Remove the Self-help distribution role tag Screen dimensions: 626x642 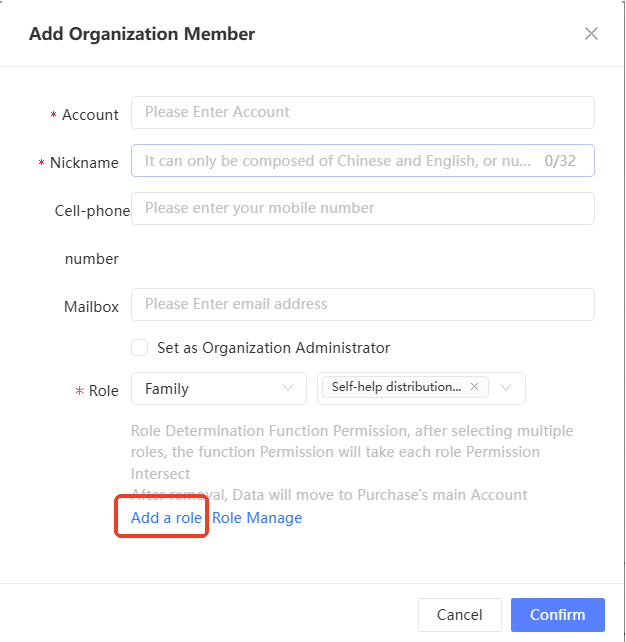click(474, 387)
